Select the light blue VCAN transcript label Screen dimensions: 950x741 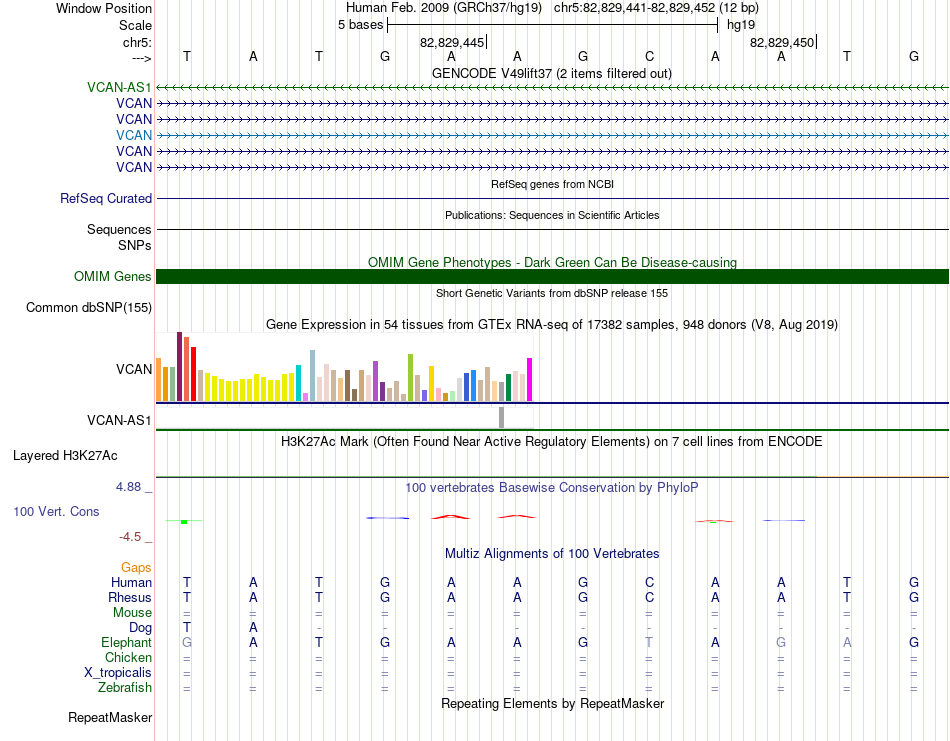point(134,135)
